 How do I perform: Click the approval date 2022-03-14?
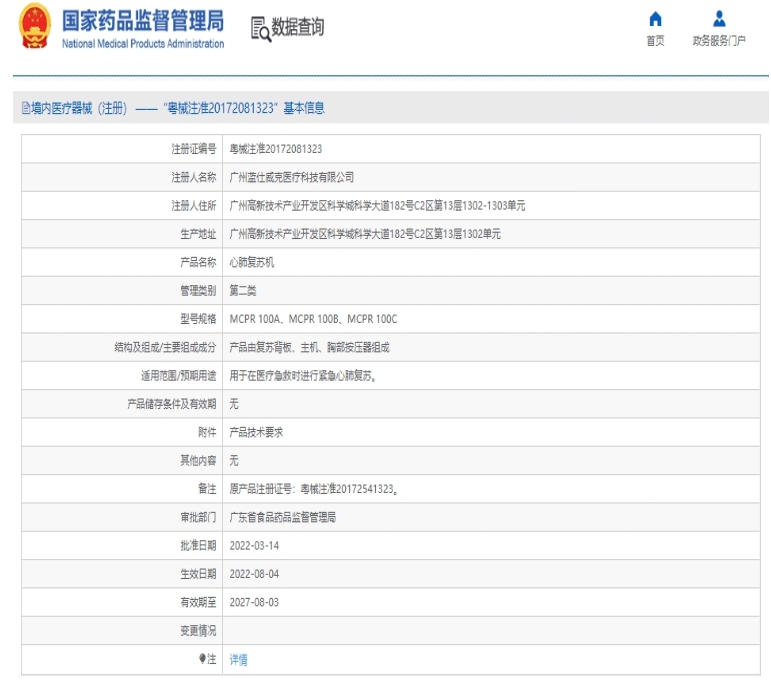[254, 546]
